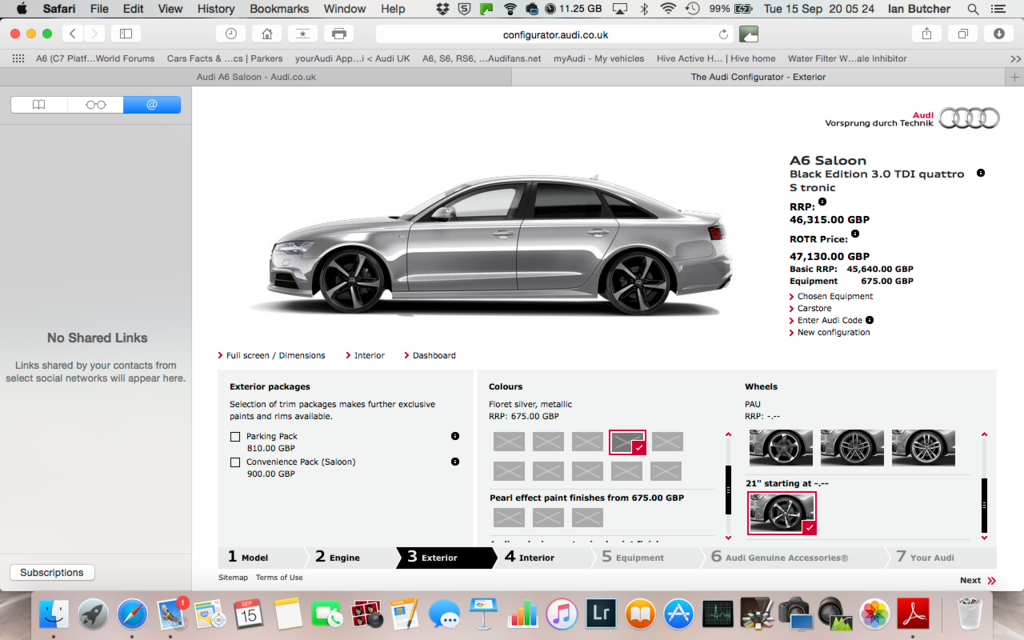
Task: Open Spotlight search in the menu bar
Action: point(972,8)
